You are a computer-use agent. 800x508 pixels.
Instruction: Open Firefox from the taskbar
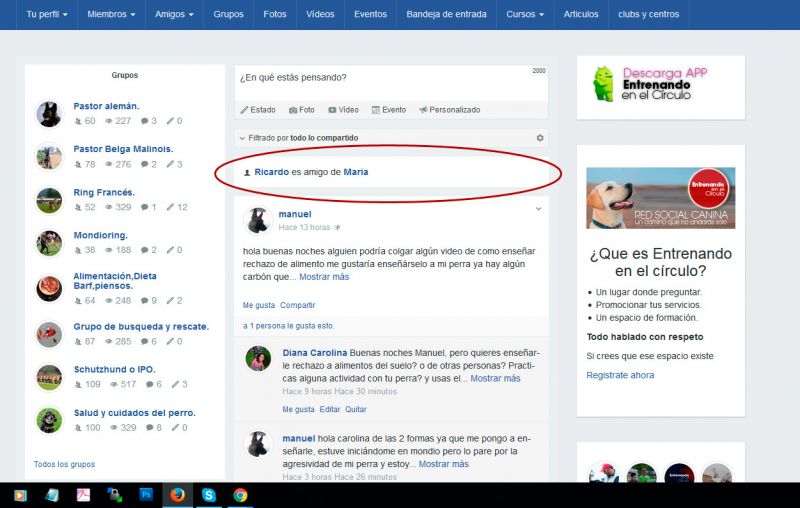(x=177, y=495)
